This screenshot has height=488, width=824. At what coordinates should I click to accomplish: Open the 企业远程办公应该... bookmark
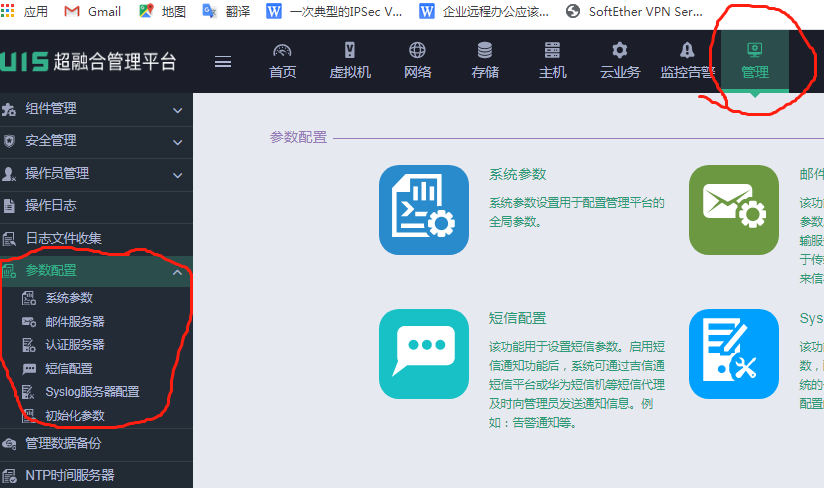pos(484,12)
